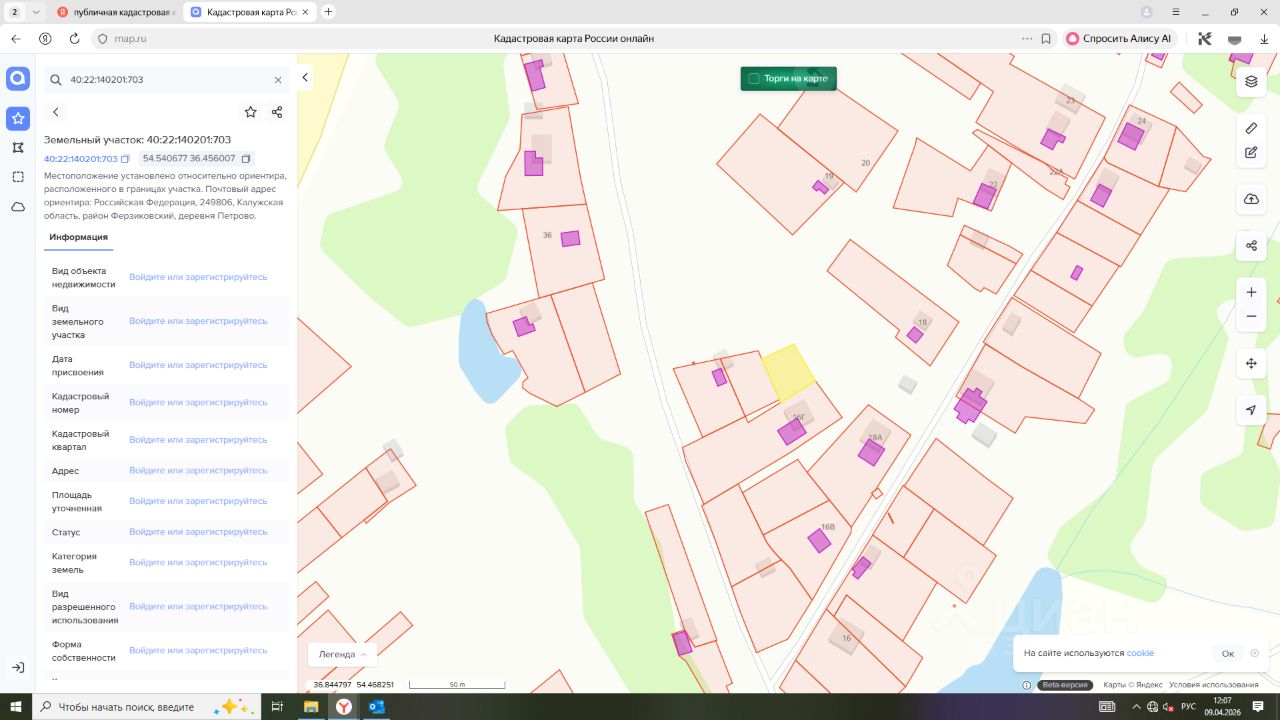Select the ruler measurement tool
Viewport: 1280px width, 720px height.
click(x=1251, y=128)
